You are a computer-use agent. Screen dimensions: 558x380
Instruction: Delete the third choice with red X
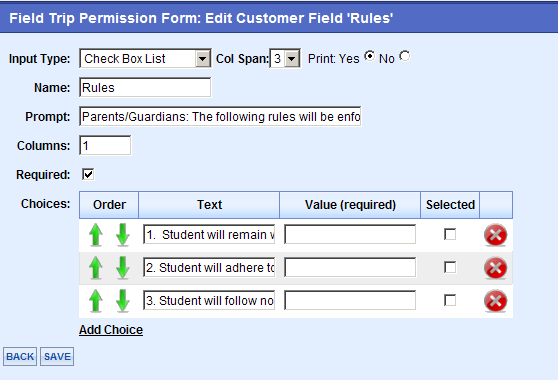[x=495, y=301]
